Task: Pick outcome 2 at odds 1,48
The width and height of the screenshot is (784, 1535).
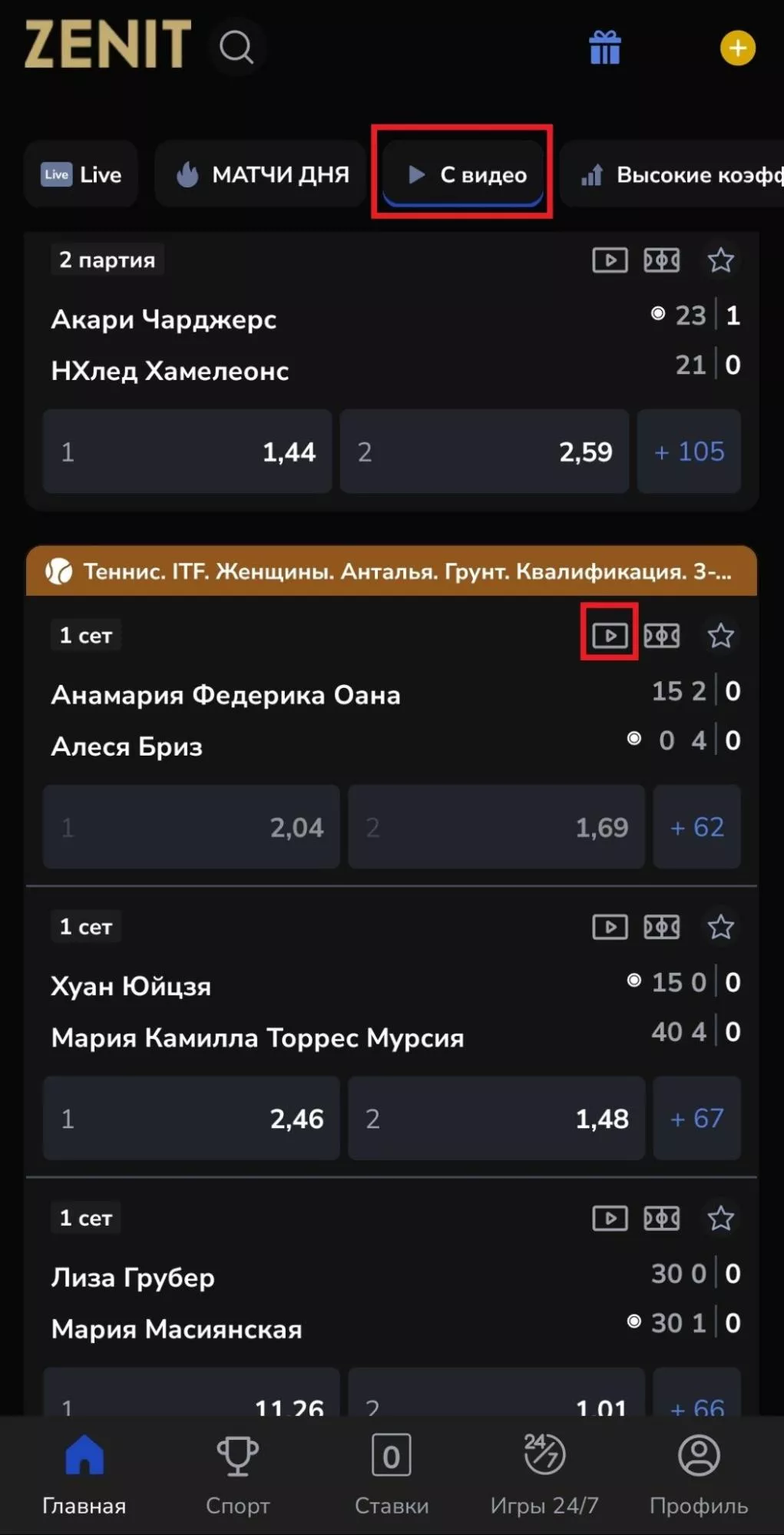Action: click(496, 1119)
